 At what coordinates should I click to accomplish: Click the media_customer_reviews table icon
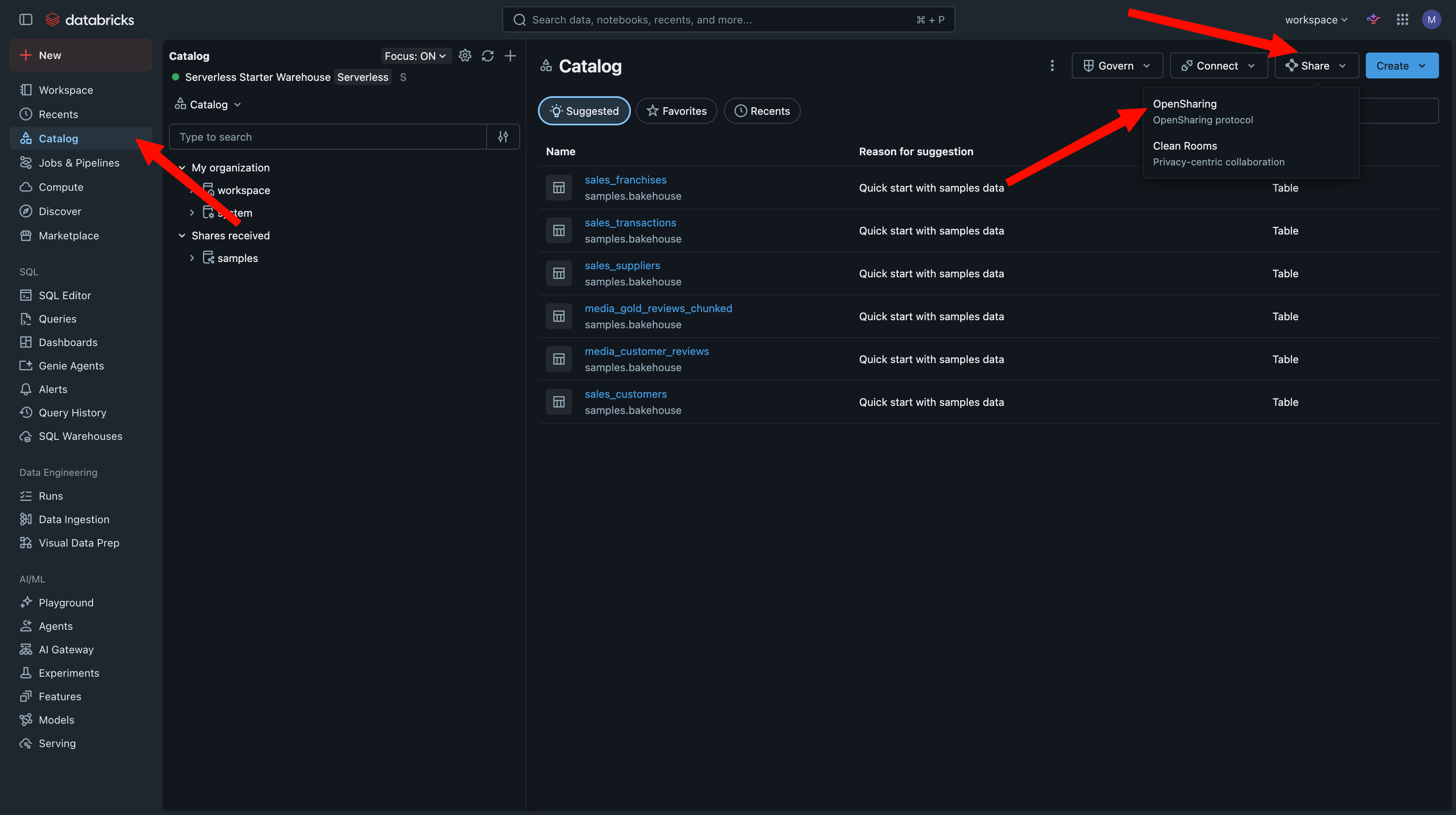[x=559, y=359]
